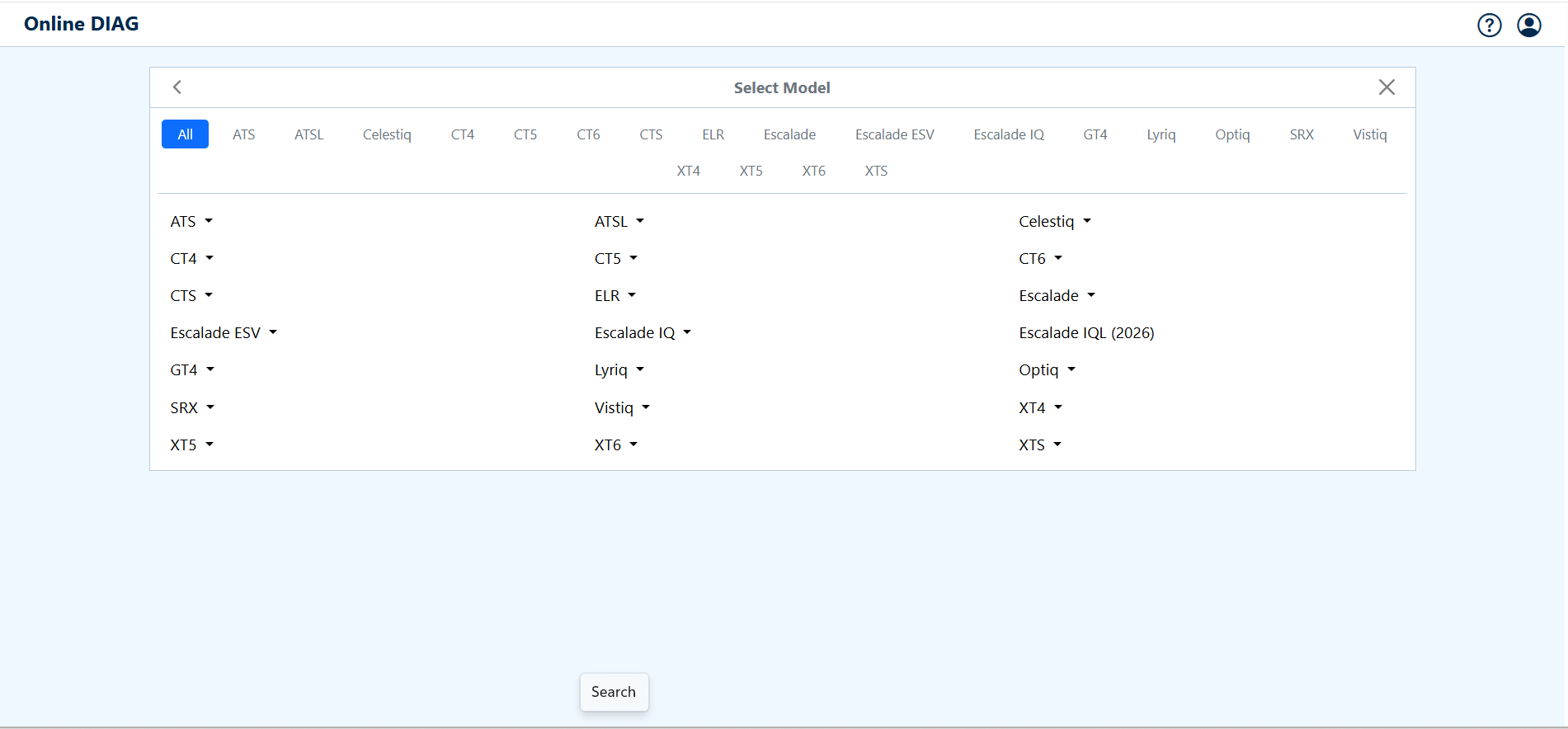Expand the CTS model dropdown in list
This screenshot has width=1568, height=729.
point(191,295)
